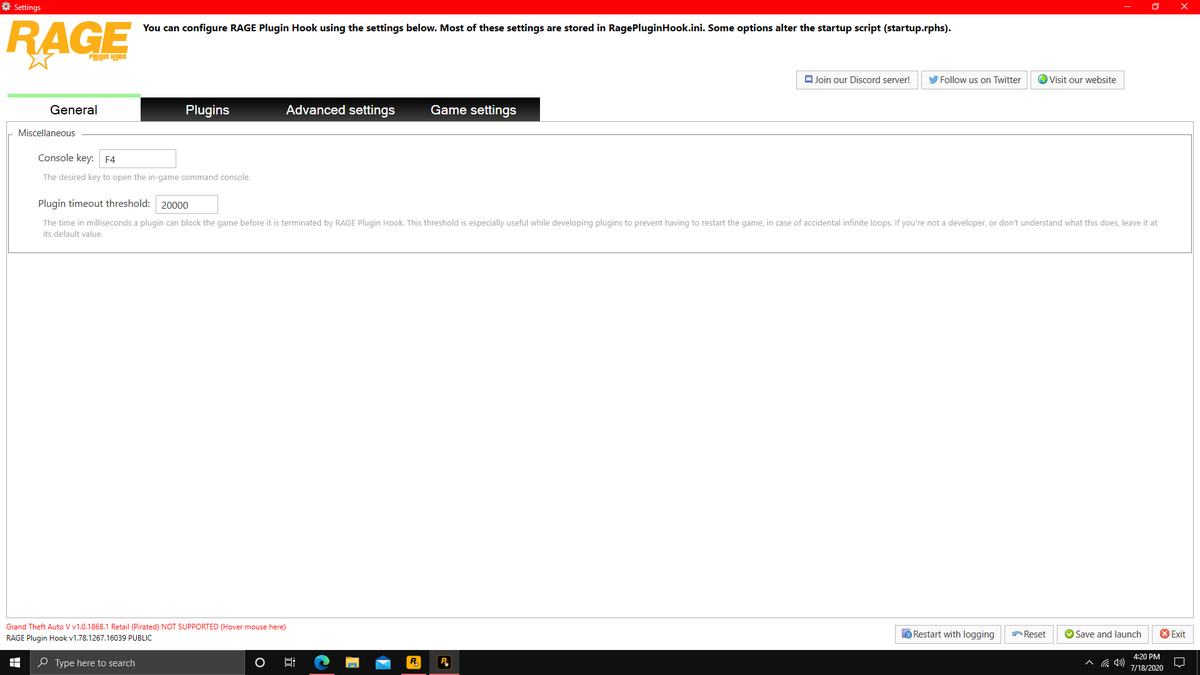Screen dimensions: 1200x675
Task: Open Microsoft Edge from the taskbar
Action: 322,662
